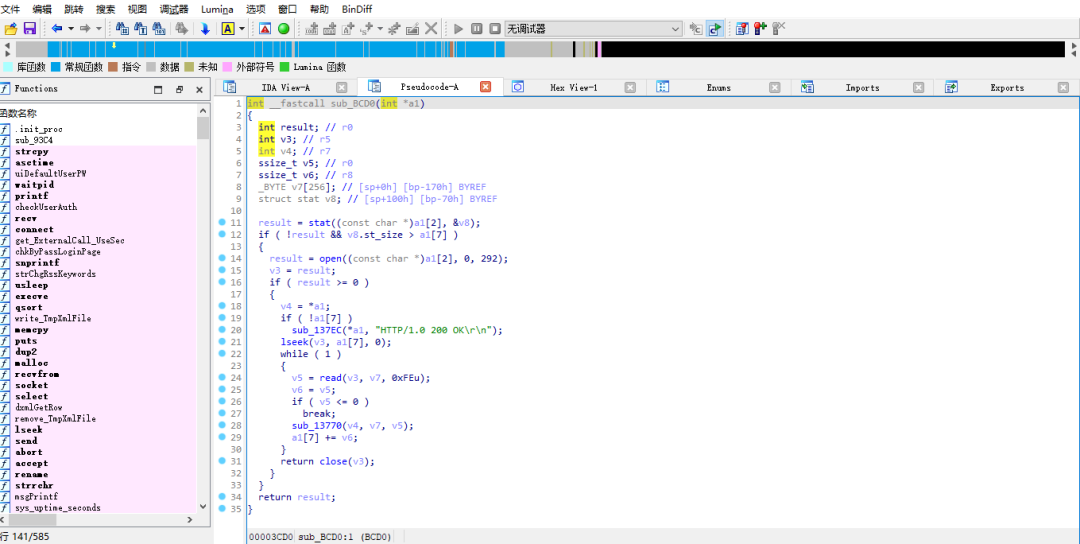Open the 文件 menu
This screenshot has width=1080, height=544.
[10, 10]
